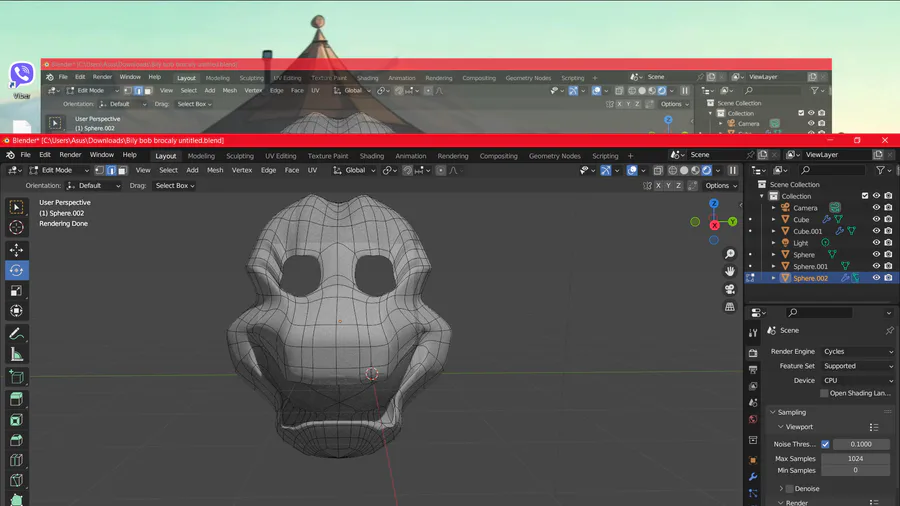Pin the Scene properties panel
The image size is (900, 506).
coord(890,330)
